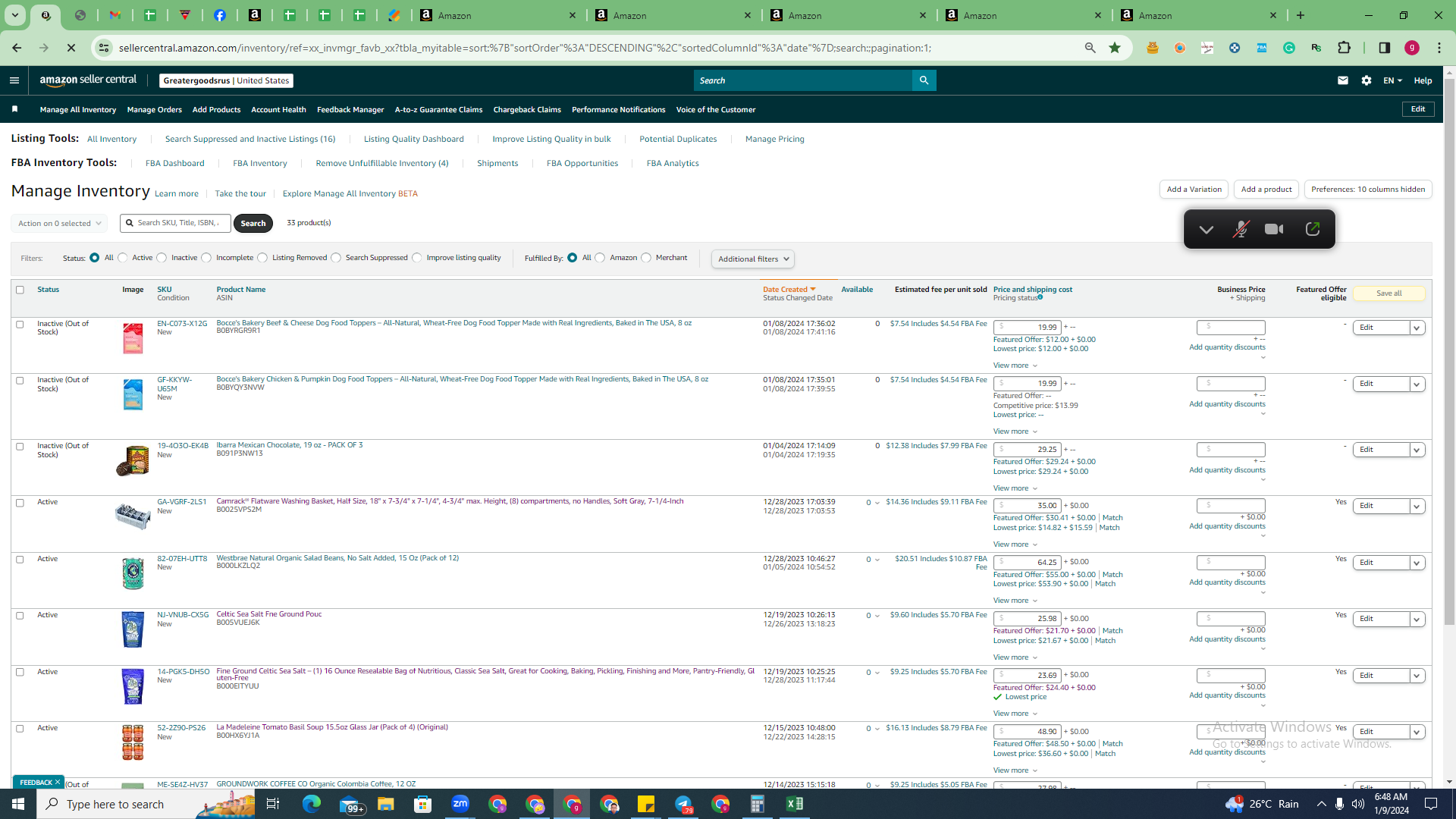Open the Edit dropdown arrow for the Westbrae Salad Beans row
The height and width of the screenshot is (819, 1456).
1417,563
